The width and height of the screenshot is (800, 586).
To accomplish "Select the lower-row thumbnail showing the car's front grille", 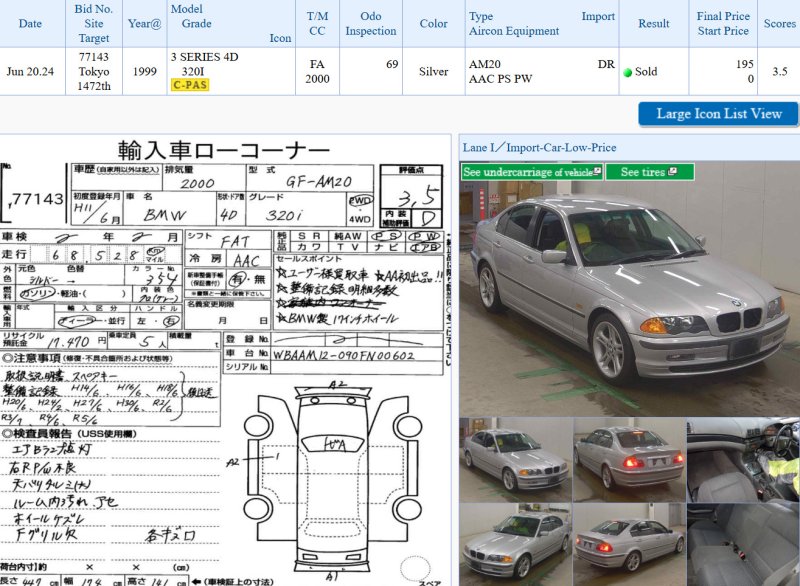I will tap(515, 545).
